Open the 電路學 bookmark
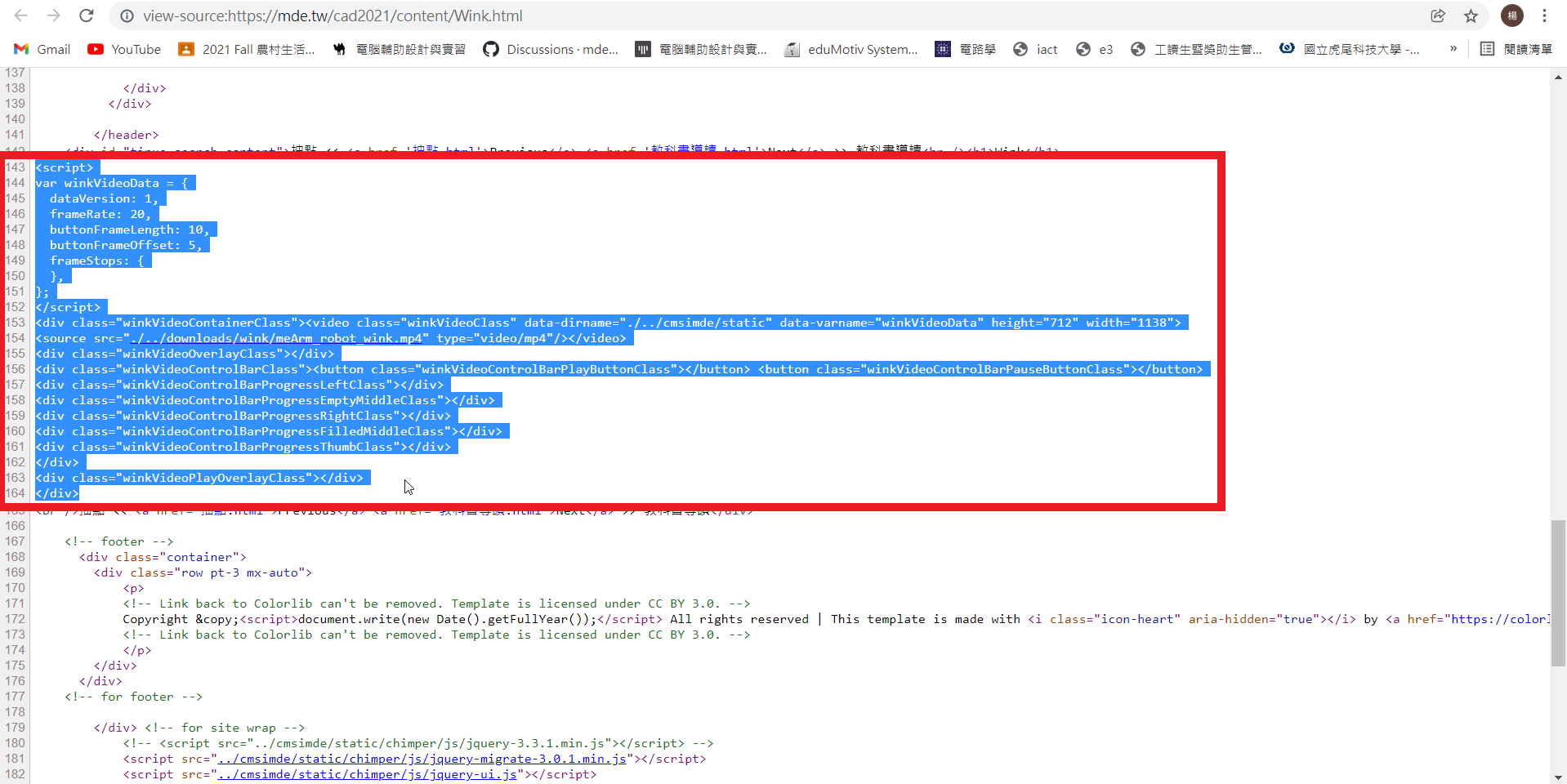This screenshot has width=1567, height=784. [x=966, y=49]
